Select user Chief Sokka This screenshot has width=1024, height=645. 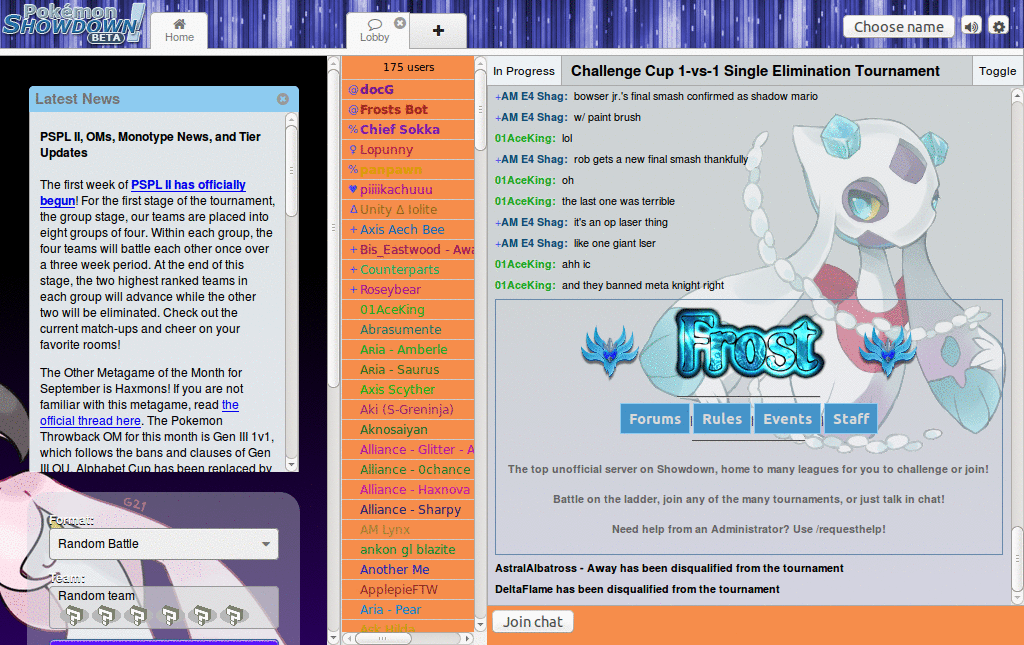click(x=408, y=129)
